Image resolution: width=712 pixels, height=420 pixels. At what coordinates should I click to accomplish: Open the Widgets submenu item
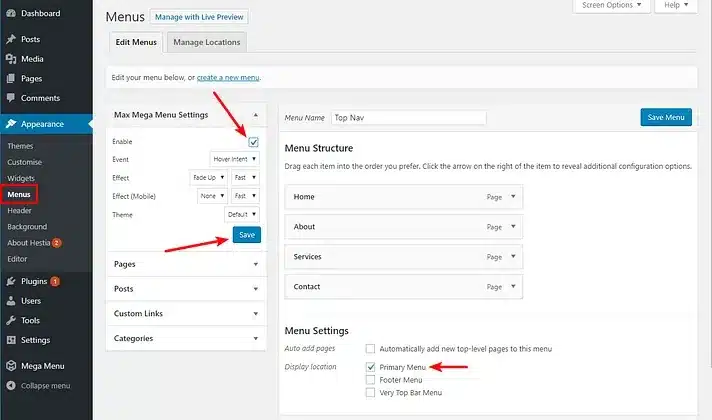pos(22,178)
